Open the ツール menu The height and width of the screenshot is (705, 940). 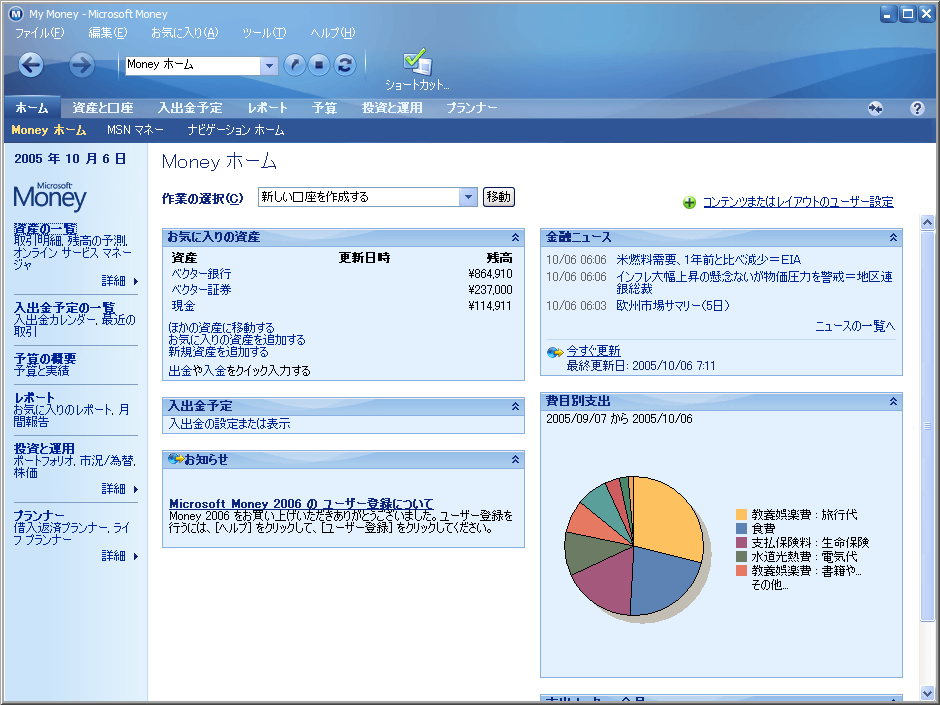pos(264,33)
